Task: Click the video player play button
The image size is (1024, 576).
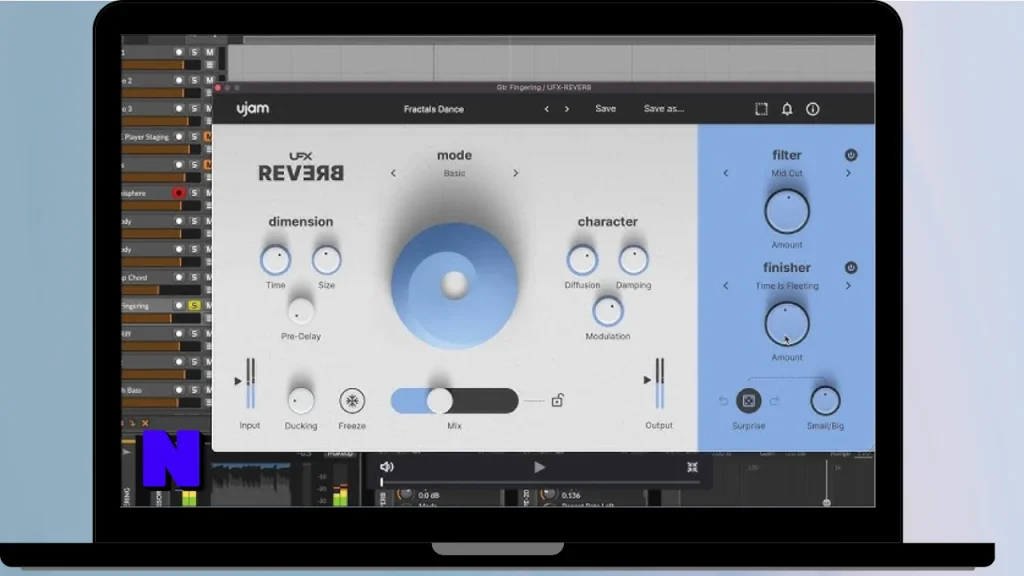Action: click(539, 467)
